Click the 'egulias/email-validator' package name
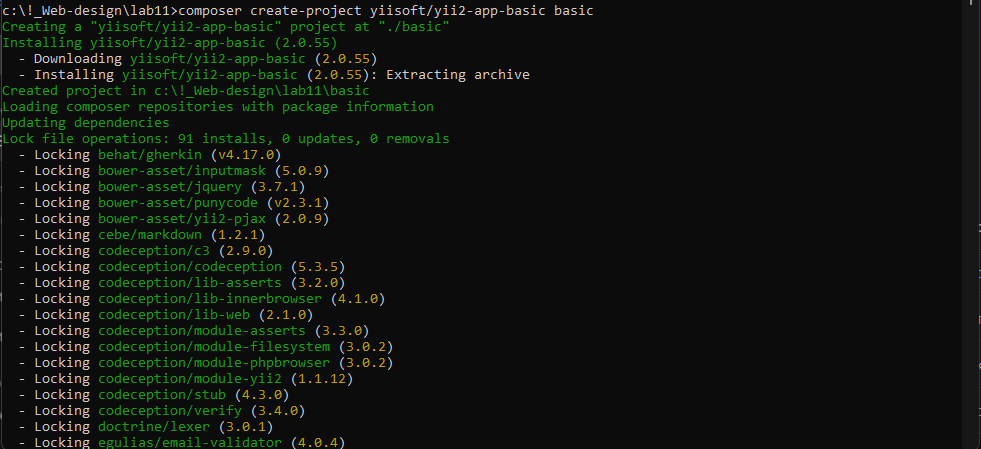 [190, 443]
